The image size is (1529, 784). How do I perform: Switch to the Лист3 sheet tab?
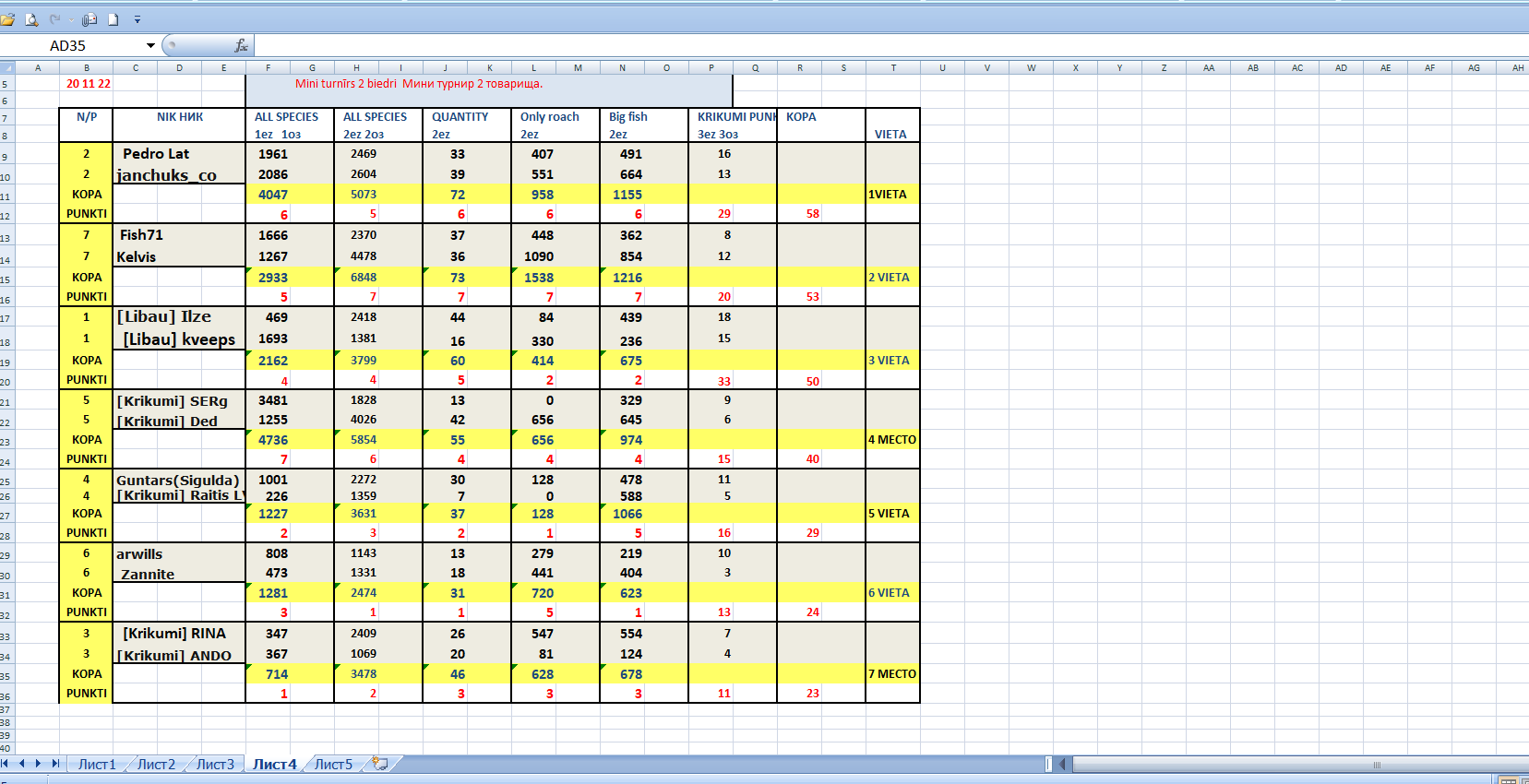click(215, 764)
